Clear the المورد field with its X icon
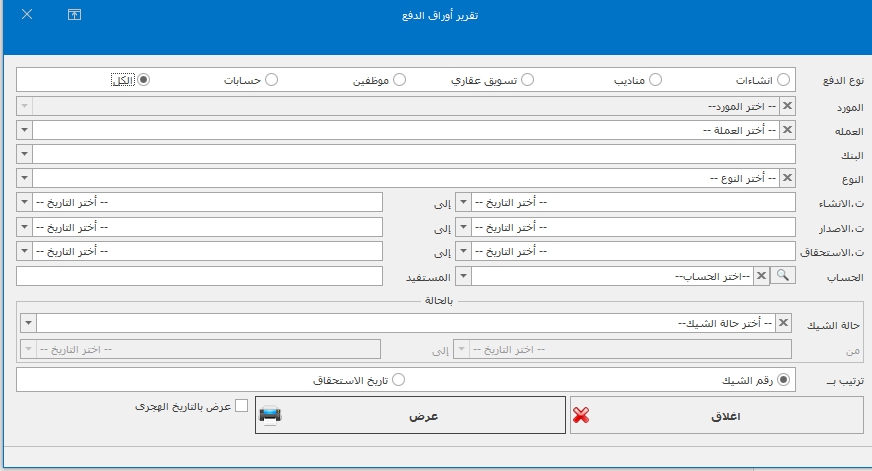 pos(786,106)
